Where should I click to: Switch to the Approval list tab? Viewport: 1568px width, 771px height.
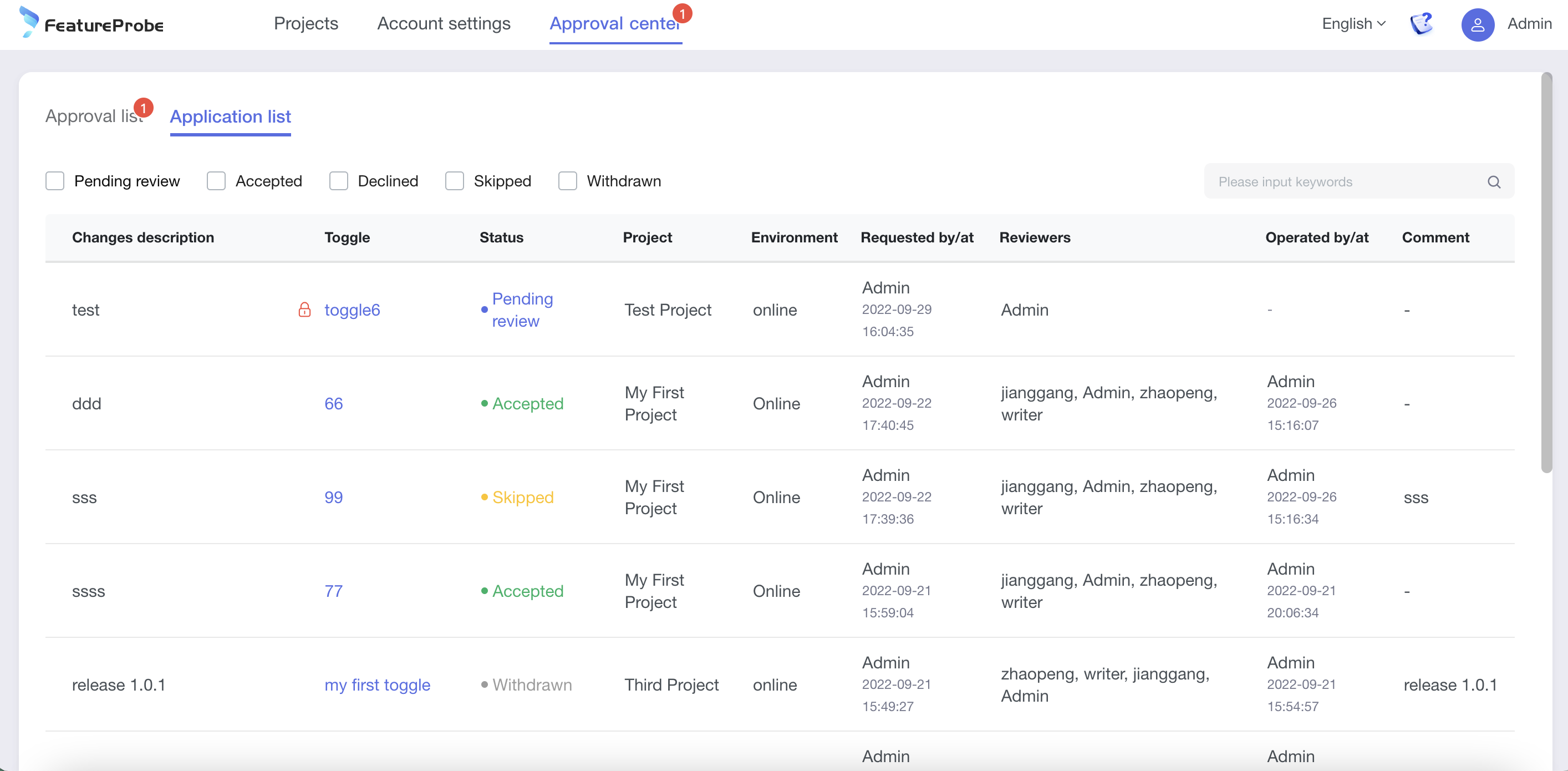click(93, 116)
